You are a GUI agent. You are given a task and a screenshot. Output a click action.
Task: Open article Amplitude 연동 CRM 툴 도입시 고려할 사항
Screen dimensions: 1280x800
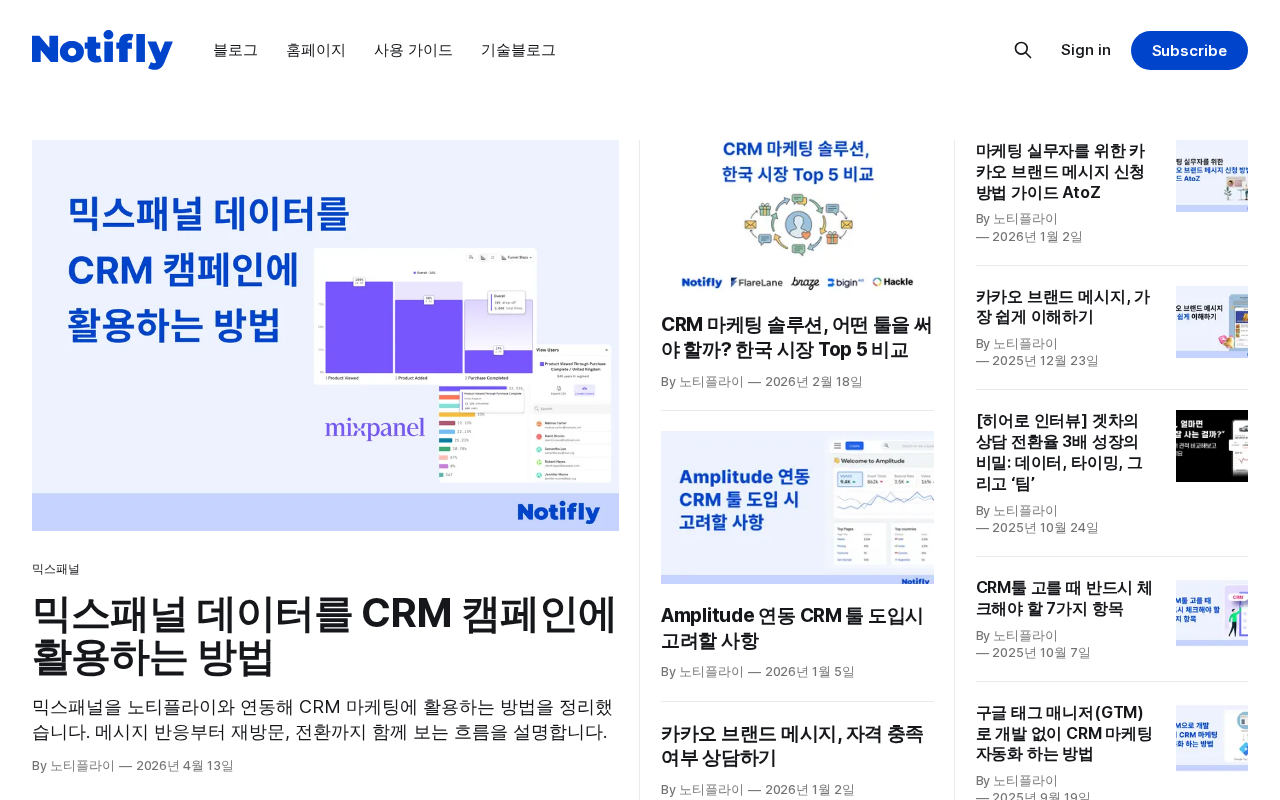pyautogui.click(x=797, y=628)
